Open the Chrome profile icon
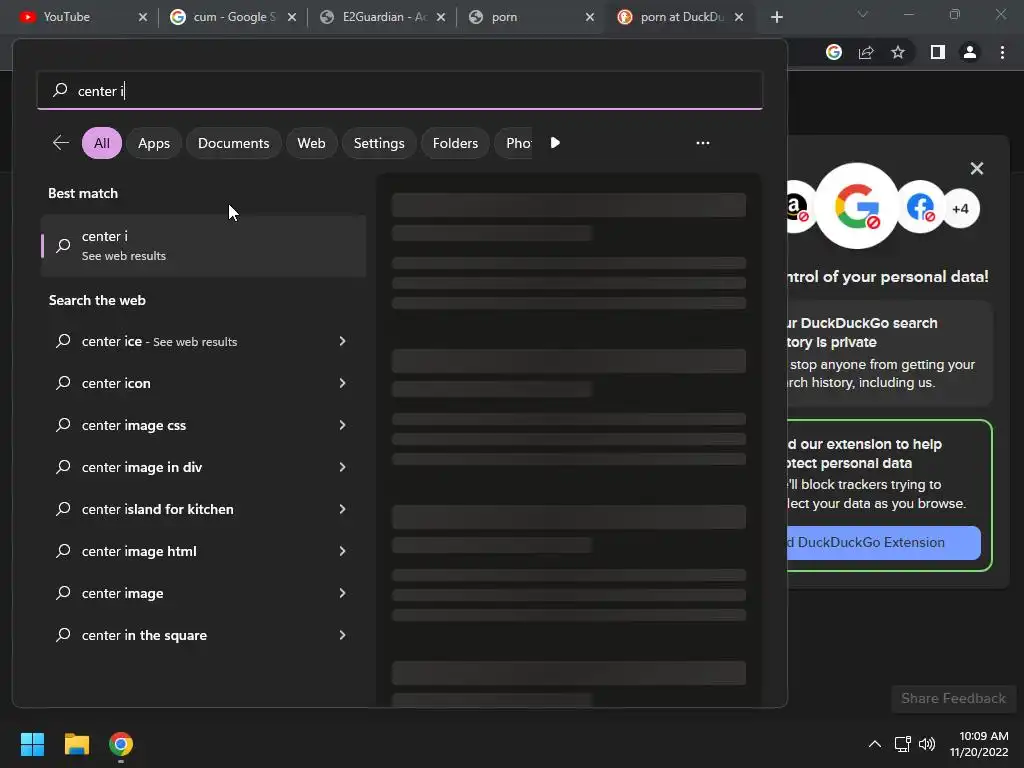Image resolution: width=1024 pixels, height=768 pixels. [x=970, y=52]
